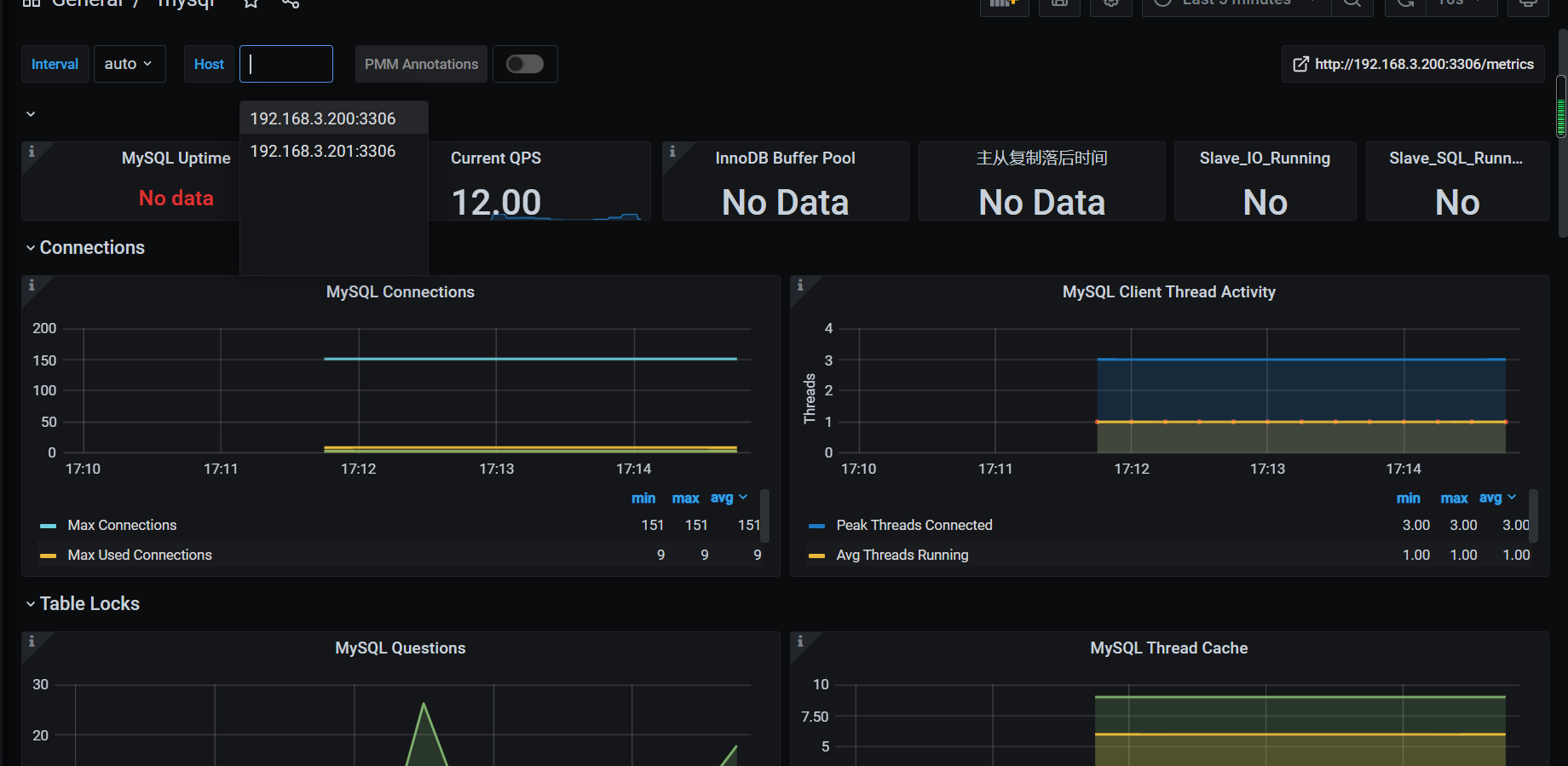Open the MySQL Thread Cache panel title menu
This screenshot has height=766, width=1568.
(1169, 648)
